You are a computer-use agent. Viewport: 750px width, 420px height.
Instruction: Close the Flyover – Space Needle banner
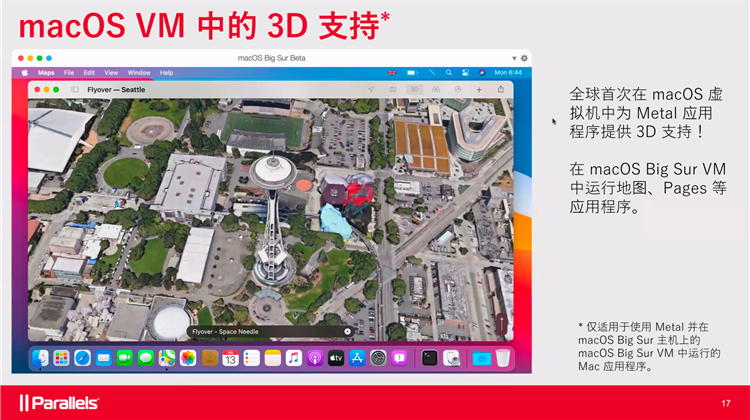[x=347, y=332]
